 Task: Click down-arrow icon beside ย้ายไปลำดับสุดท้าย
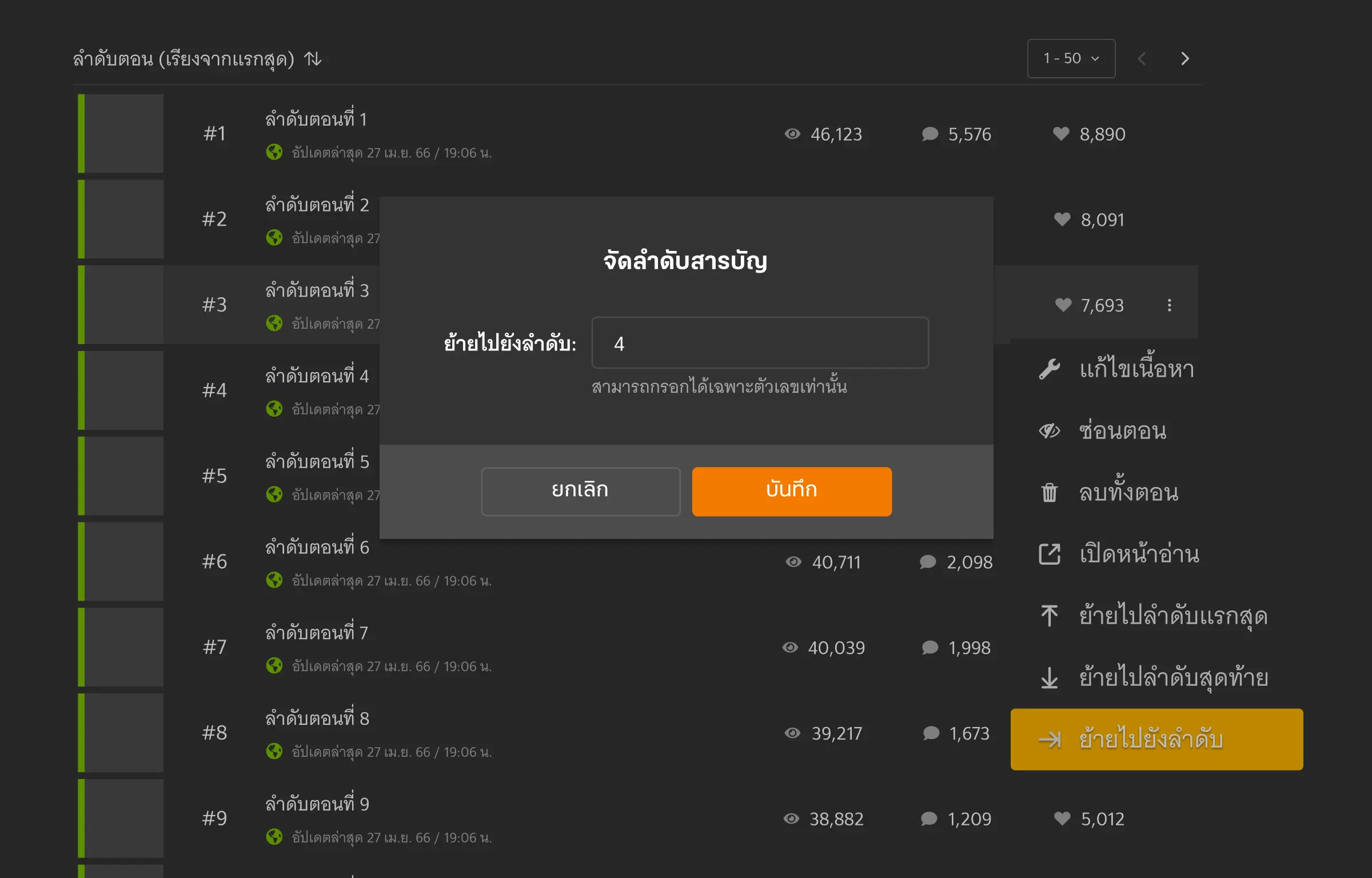pos(1049,677)
